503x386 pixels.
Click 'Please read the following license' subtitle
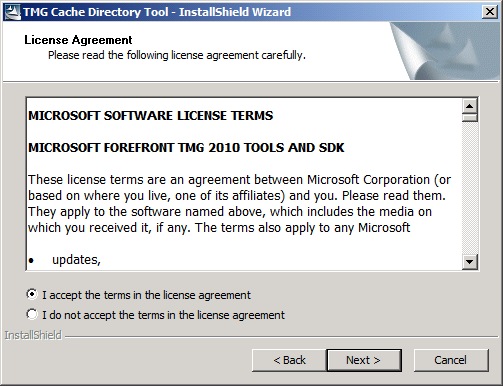(x=177, y=55)
